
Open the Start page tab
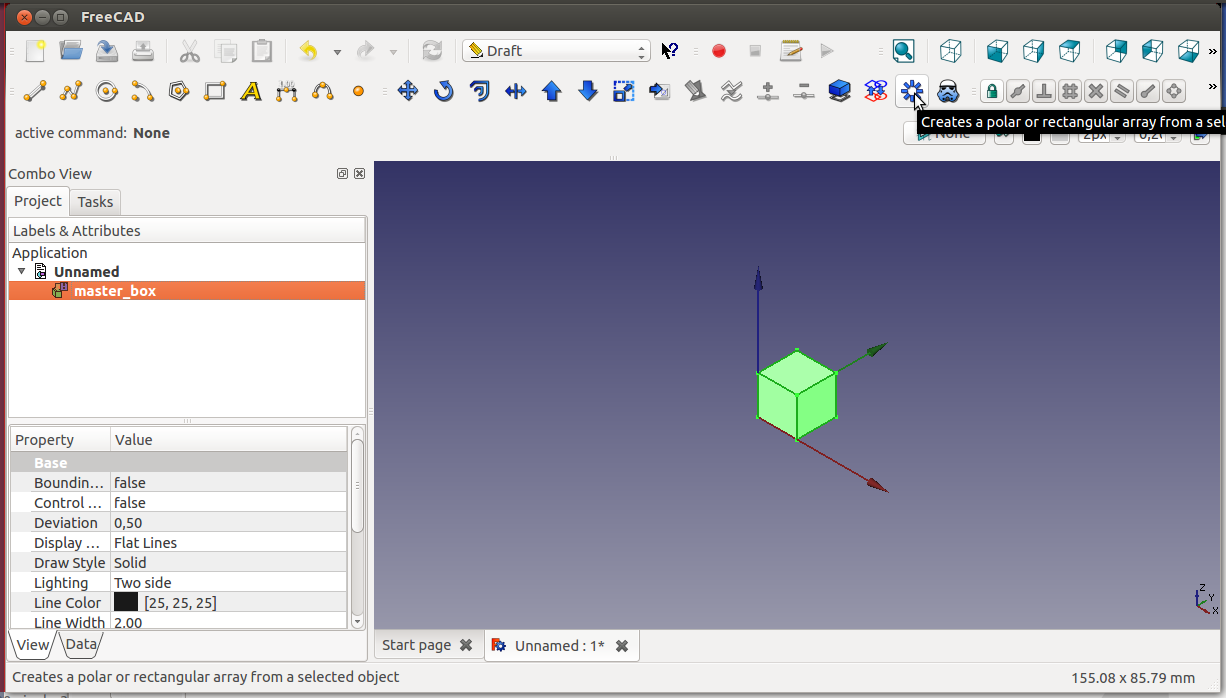(416, 646)
